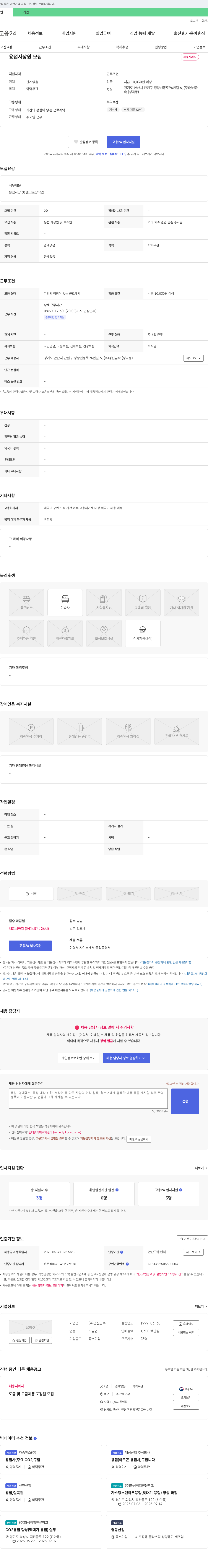This screenshot has width=208, height=1568.
Task: Open 더보기 in 입사지원 현황 section
Action: pos(201,1168)
